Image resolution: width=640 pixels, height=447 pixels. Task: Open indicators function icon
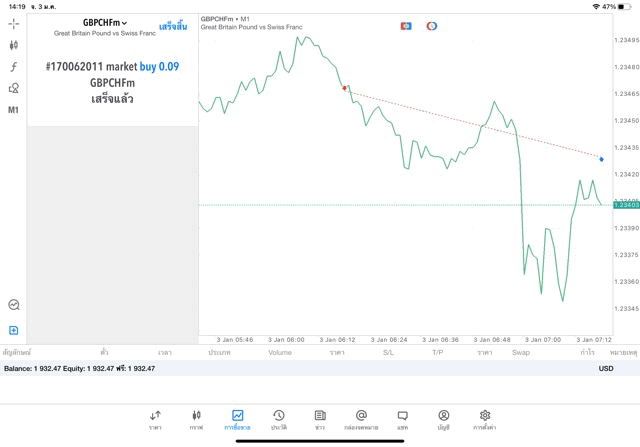click(x=14, y=67)
